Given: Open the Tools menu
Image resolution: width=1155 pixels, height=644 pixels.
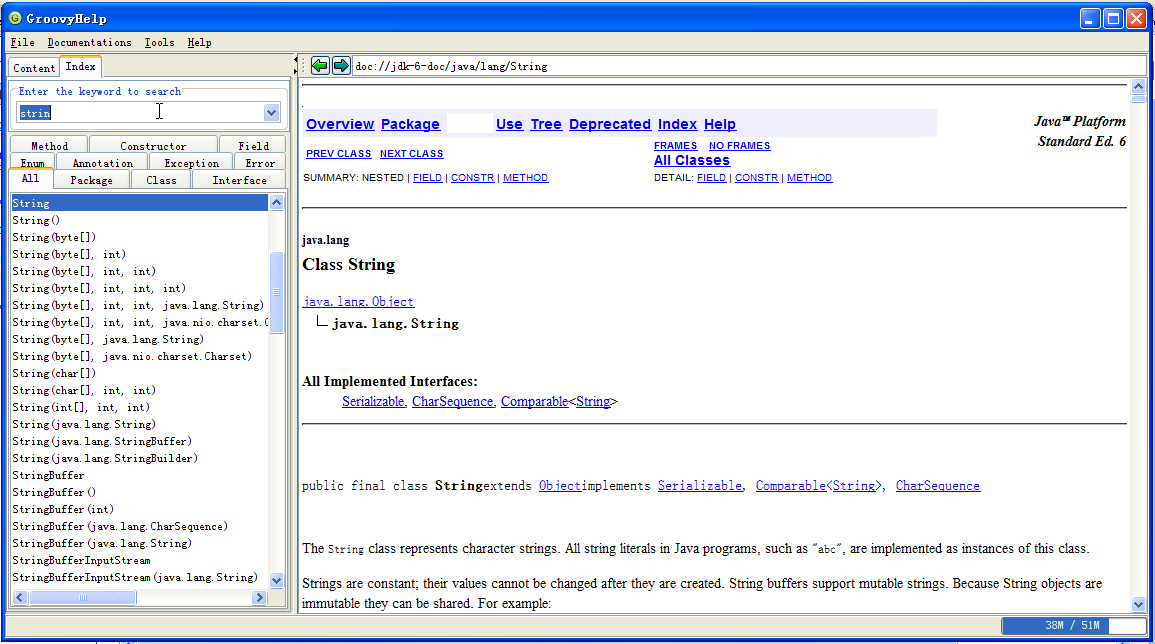Looking at the screenshot, I should click(x=159, y=43).
